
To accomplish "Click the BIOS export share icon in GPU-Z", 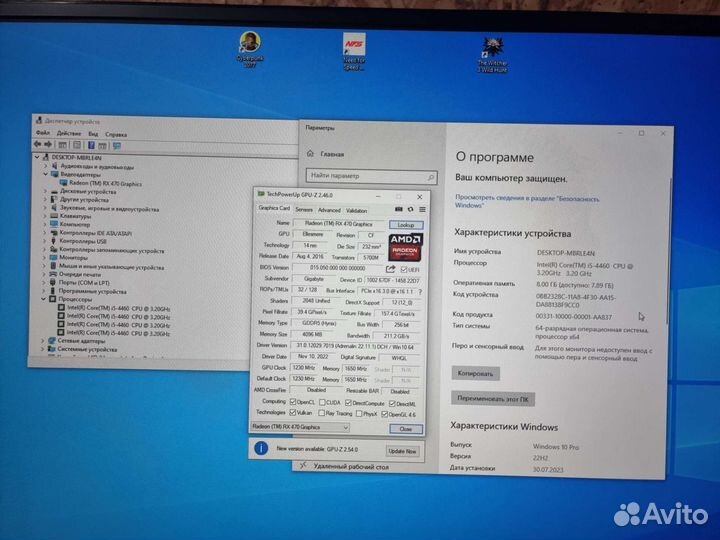I will click(390, 269).
